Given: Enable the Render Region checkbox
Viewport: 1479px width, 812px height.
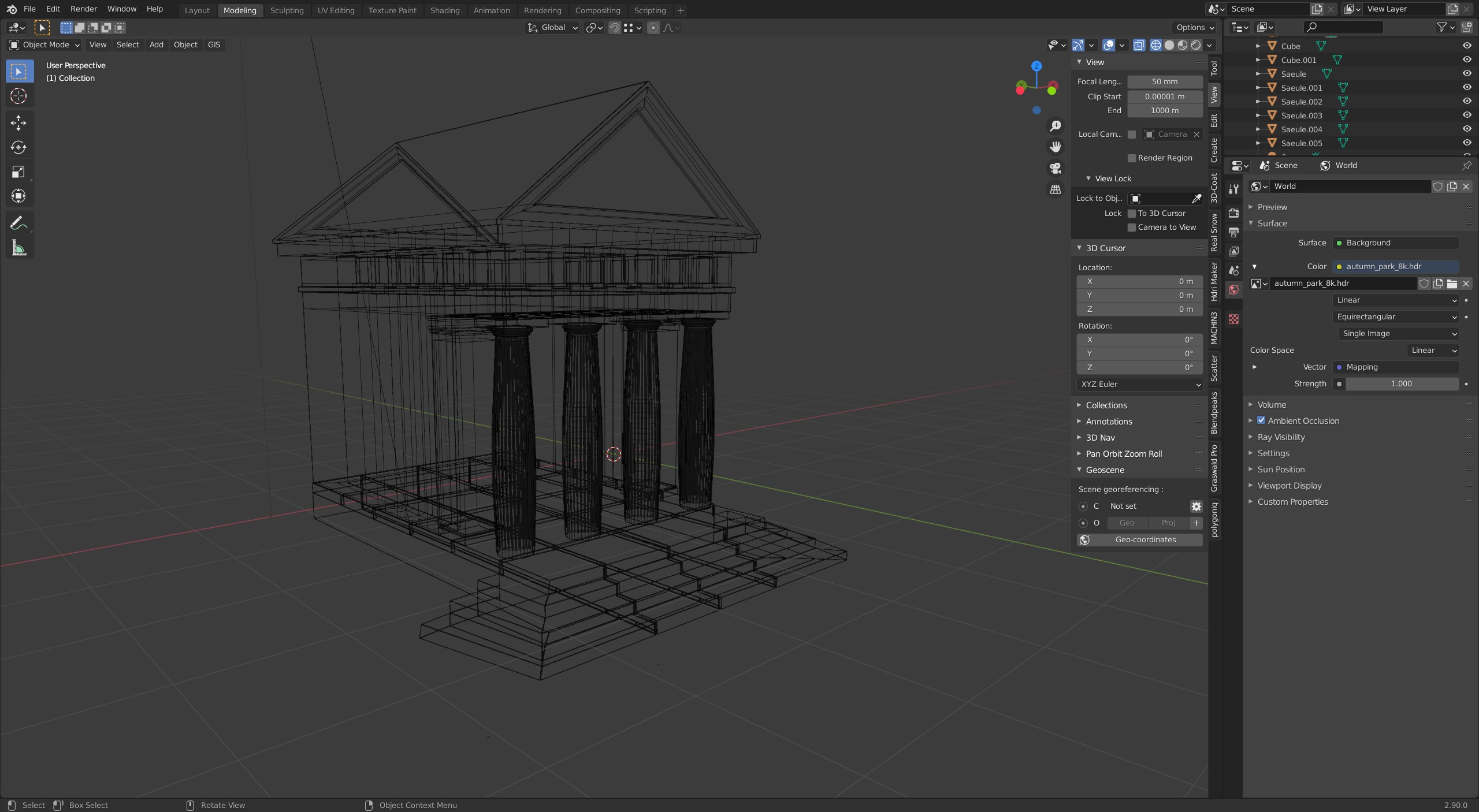Looking at the screenshot, I should pyautogui.click(x=1132, y=158).
